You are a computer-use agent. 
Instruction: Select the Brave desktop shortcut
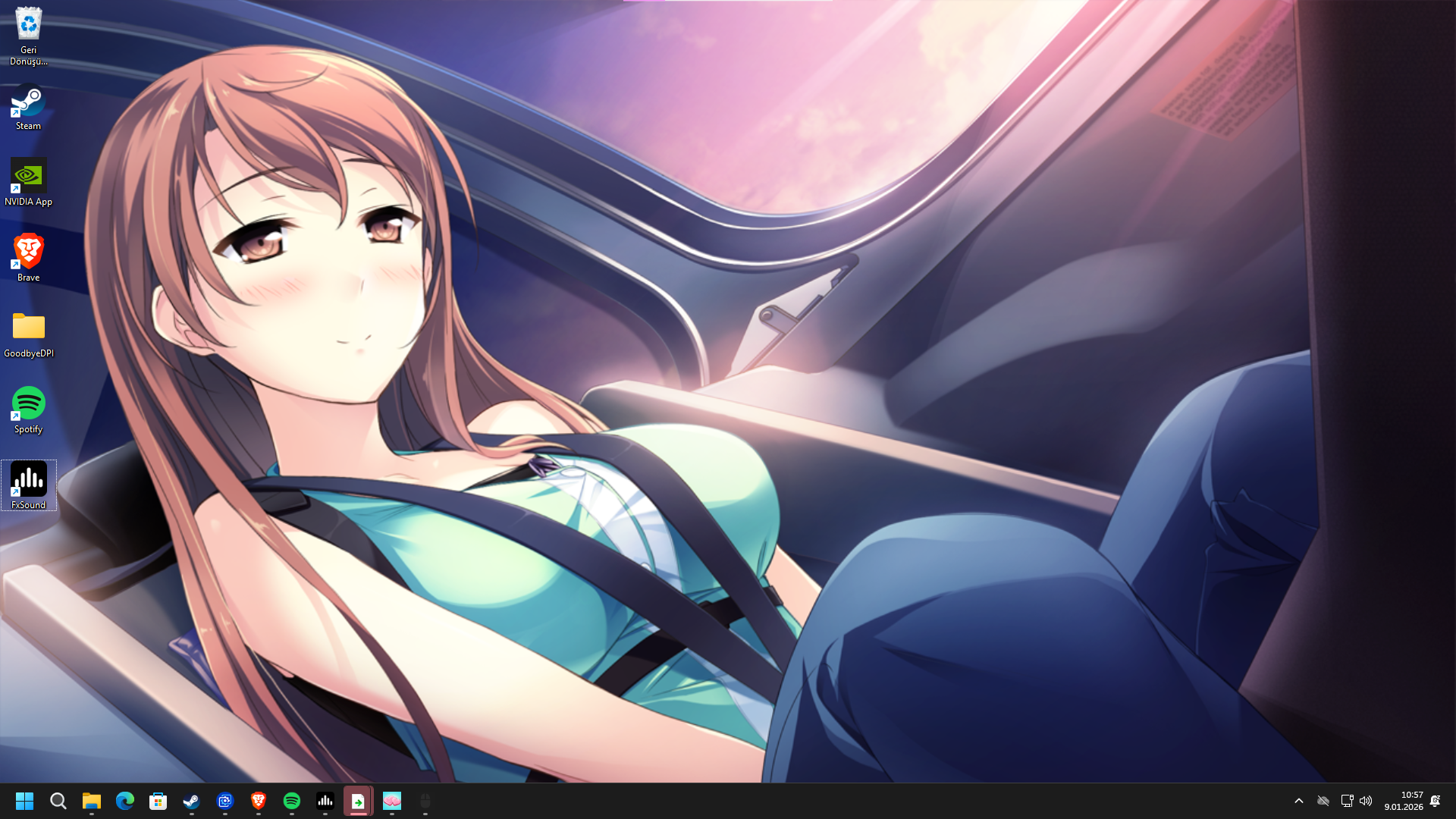coord(28,259)
